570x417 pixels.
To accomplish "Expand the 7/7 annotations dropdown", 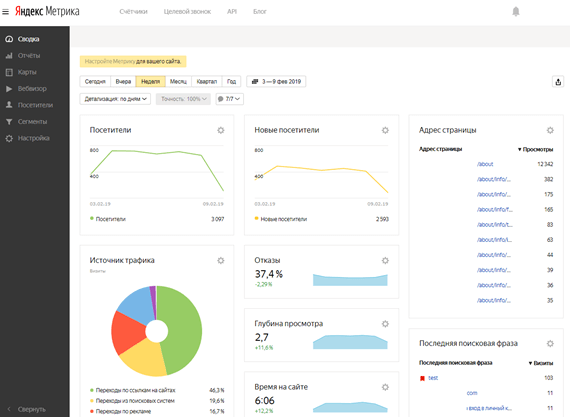I will [x=229, y=99].
